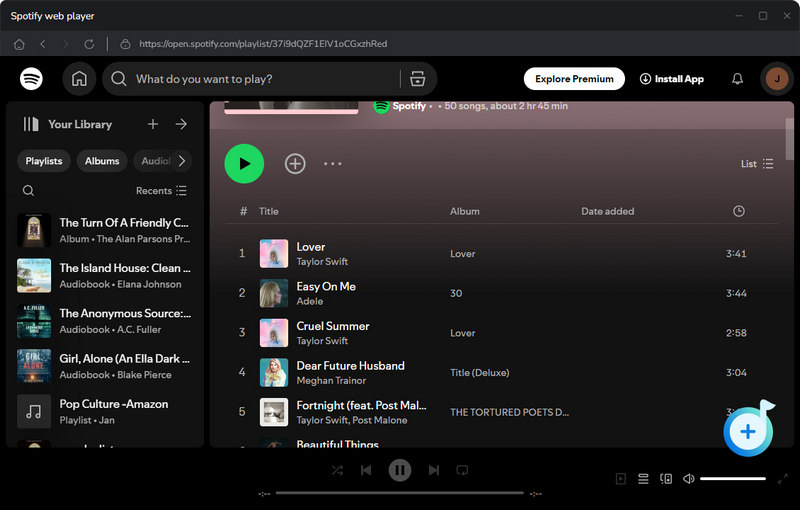Click Explore Premium button
Viewport: 800px width, 510px height.
[574, 79]
